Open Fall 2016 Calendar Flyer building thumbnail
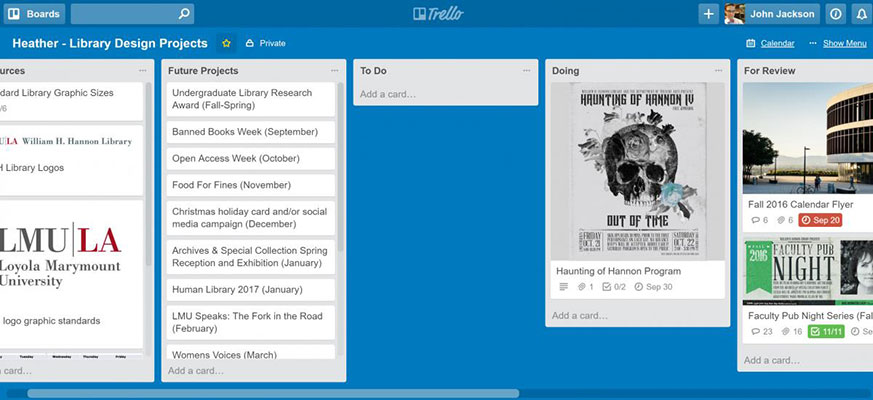Image resolution: width=873 pixels, height=400 pixels. pos(808,138)
